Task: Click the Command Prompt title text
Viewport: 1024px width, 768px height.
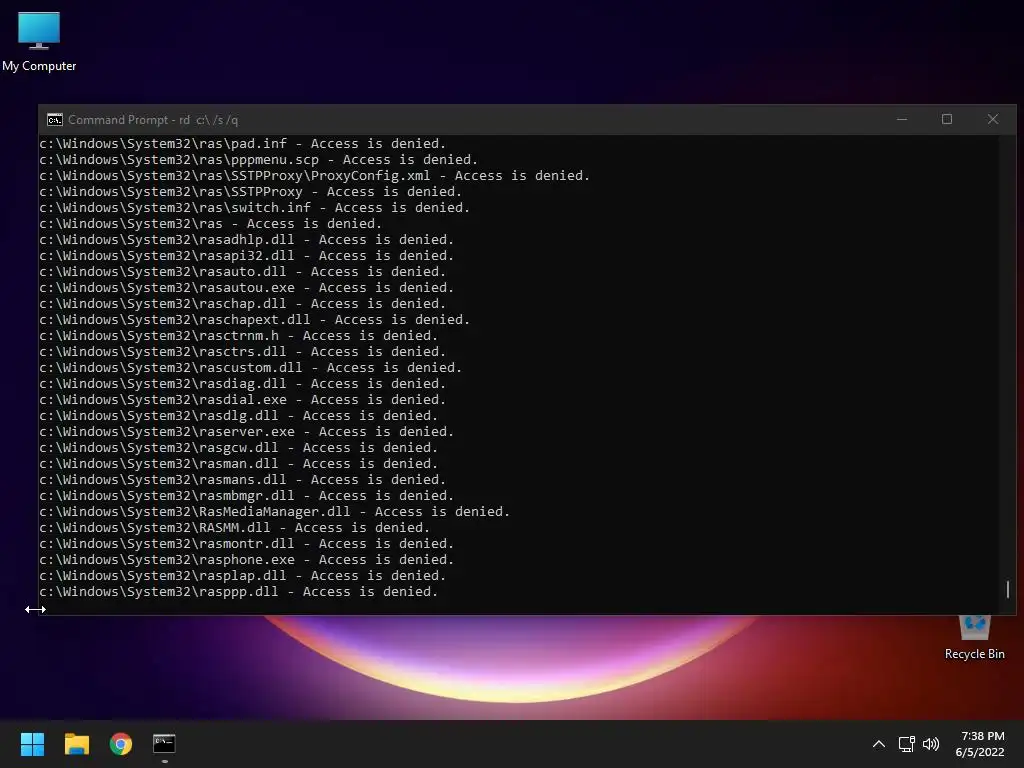Action: [x=153, y=120]
